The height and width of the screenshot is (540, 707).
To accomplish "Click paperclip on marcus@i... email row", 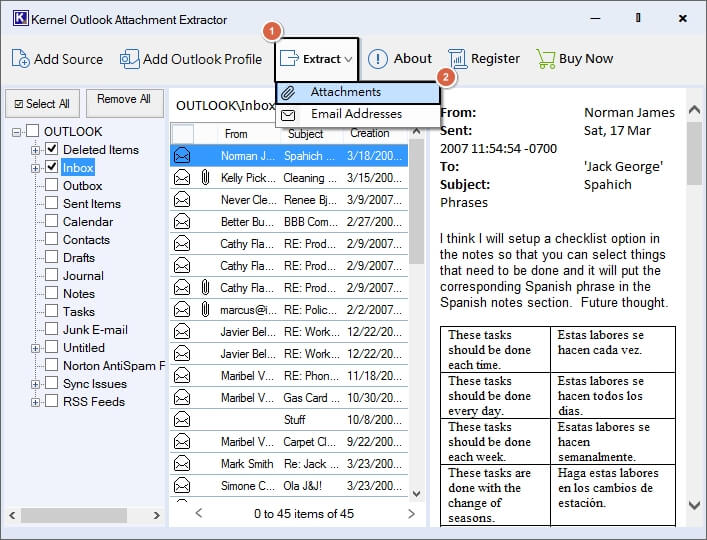I will [x=205, y=310].
